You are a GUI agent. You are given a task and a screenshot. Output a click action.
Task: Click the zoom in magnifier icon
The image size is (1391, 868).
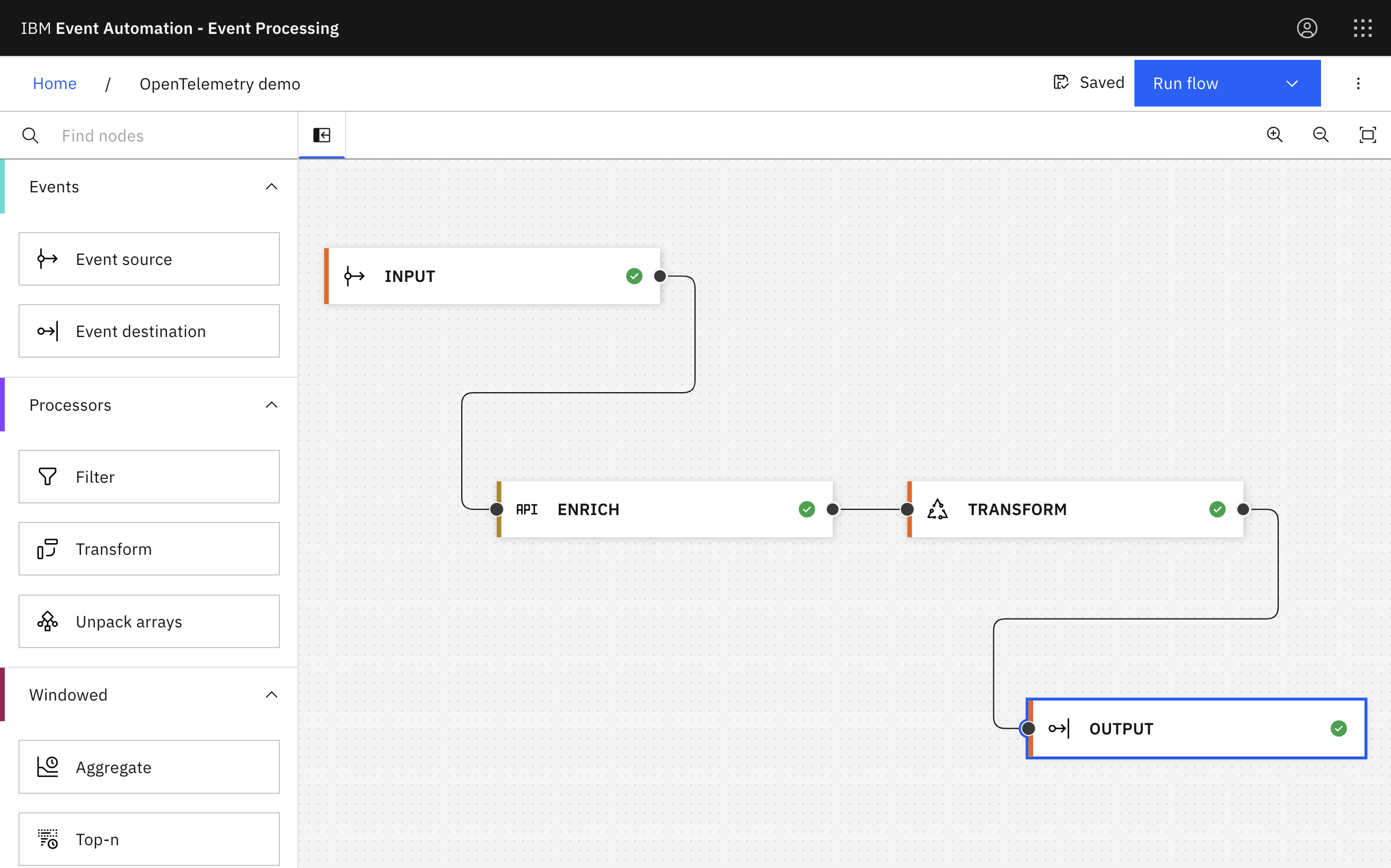pyautogui.click(x=1274, y=135)
